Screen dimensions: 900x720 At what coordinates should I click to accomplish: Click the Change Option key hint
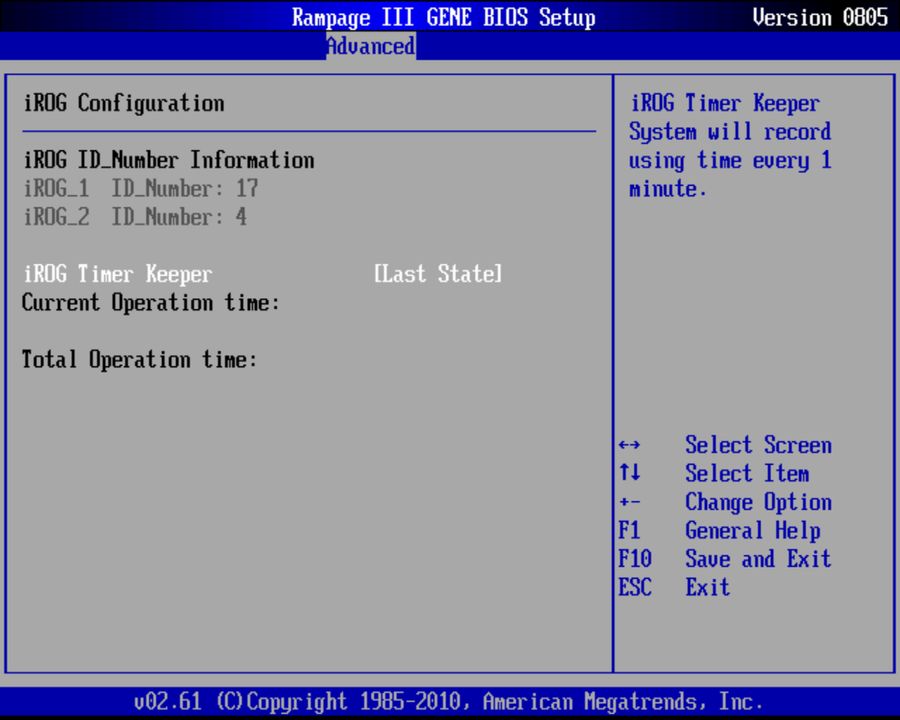tap(758, 502)
